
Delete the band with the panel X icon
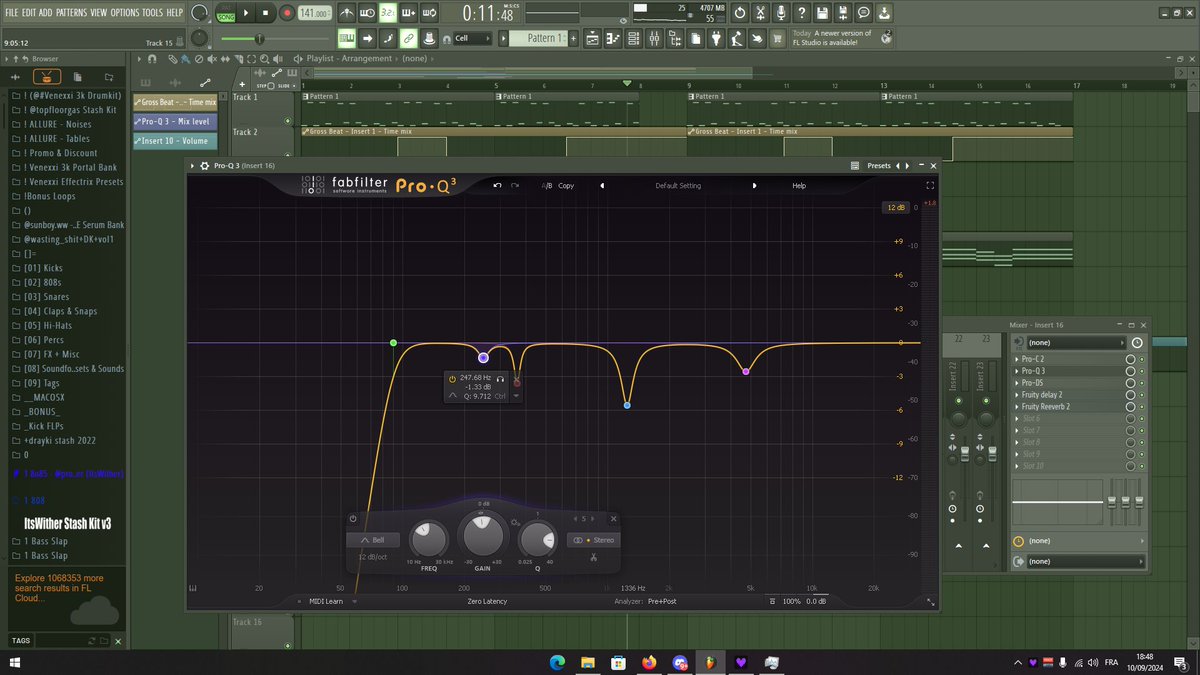coord(614,518)
